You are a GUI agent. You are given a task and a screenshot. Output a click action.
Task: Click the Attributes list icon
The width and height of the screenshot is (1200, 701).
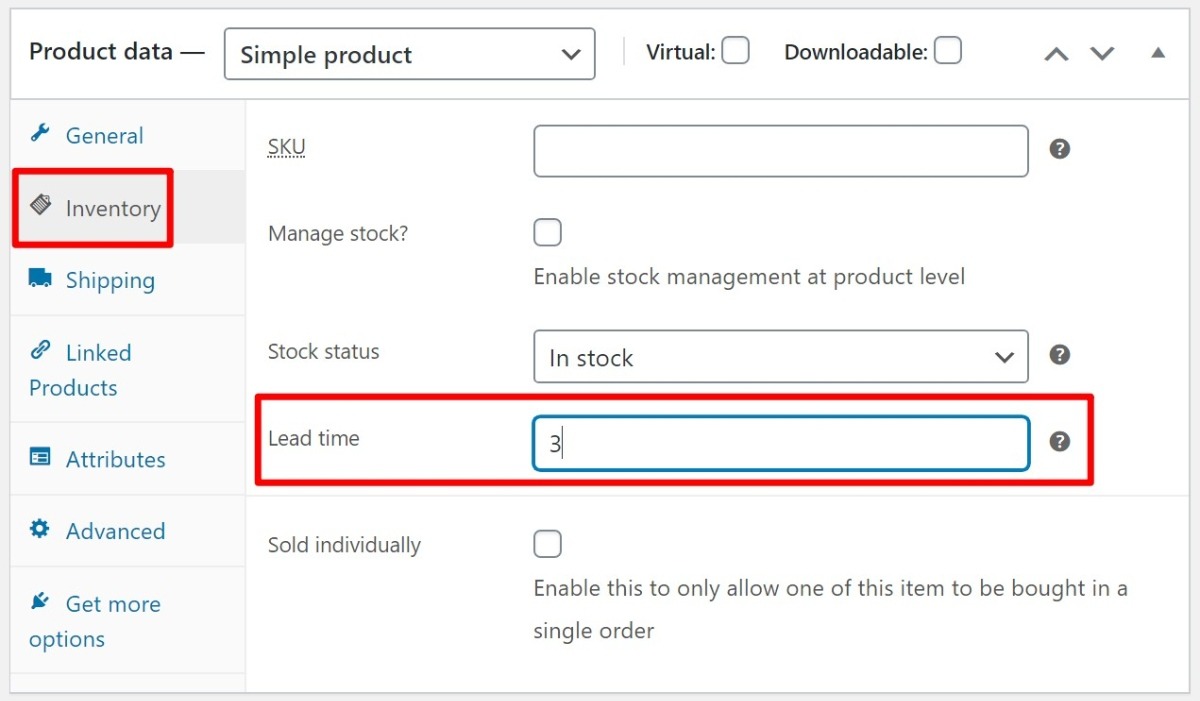(x=40, y=458)
